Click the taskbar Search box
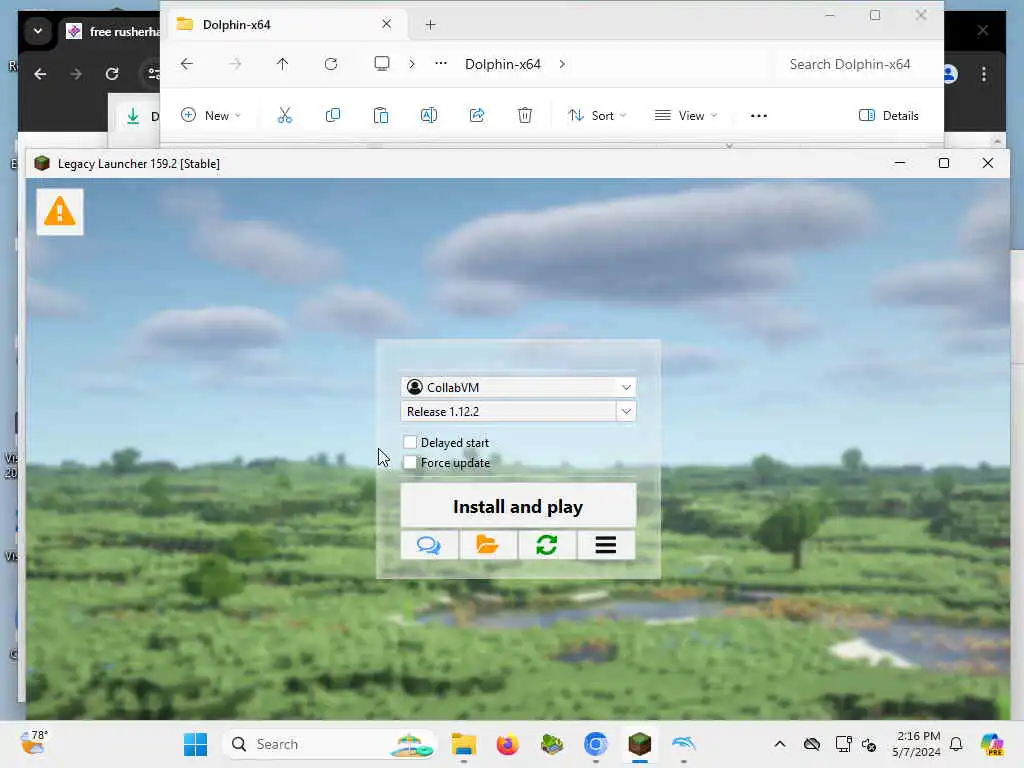Screen dimensions: 1024x768 [330, 744]
